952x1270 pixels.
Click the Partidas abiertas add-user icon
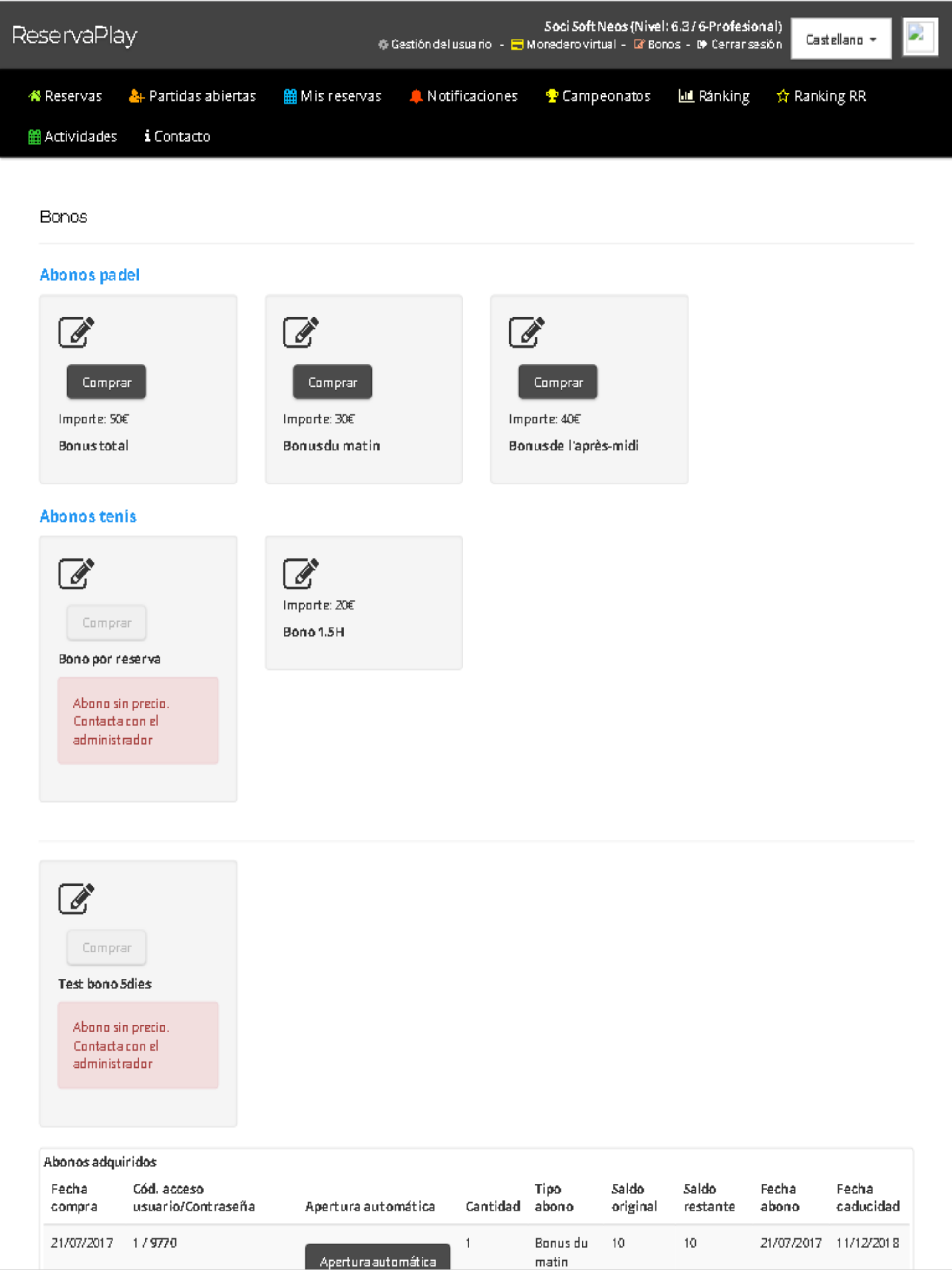tap(136, 95)
